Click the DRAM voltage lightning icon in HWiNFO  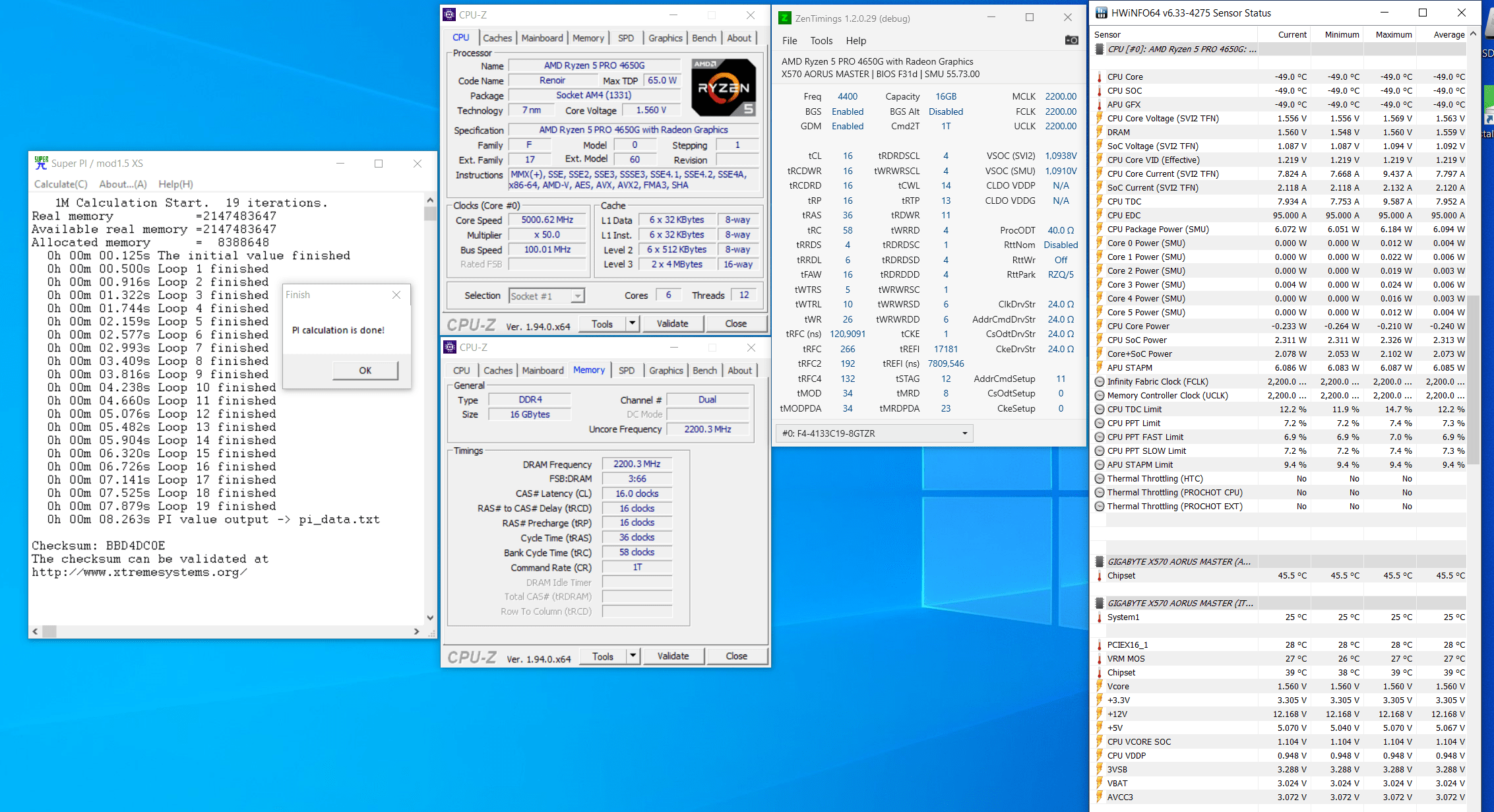1100,133
